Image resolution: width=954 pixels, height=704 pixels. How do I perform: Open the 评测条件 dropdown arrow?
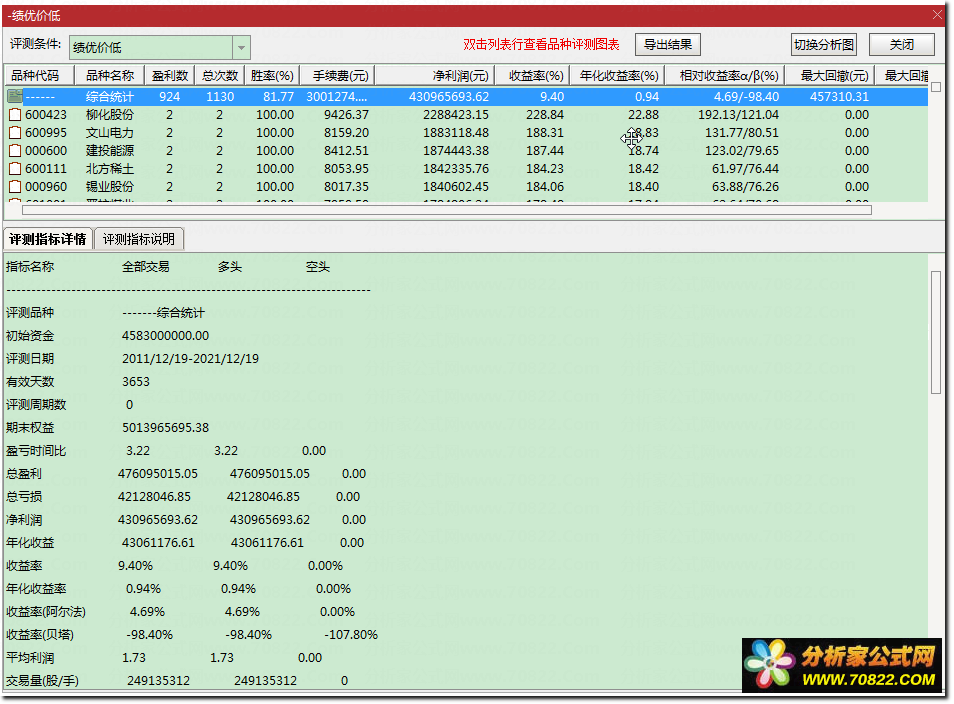241,47
